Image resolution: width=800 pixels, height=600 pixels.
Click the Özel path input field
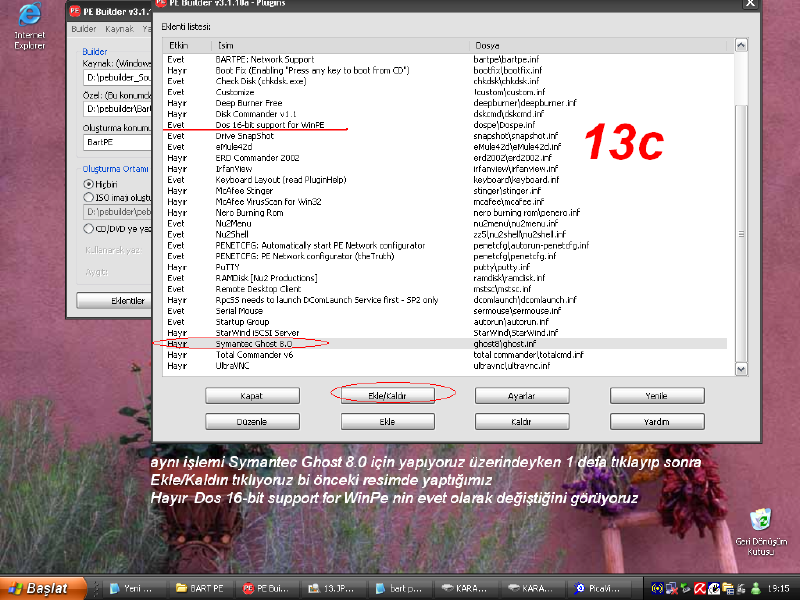pos(117,109)
